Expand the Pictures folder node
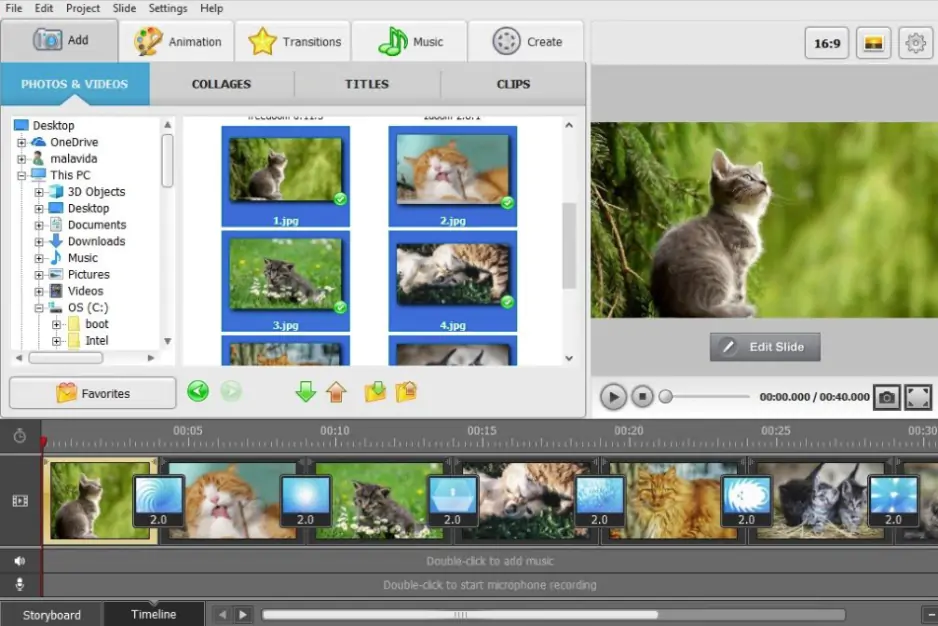The image size is (938, 626). coord(39,274)
